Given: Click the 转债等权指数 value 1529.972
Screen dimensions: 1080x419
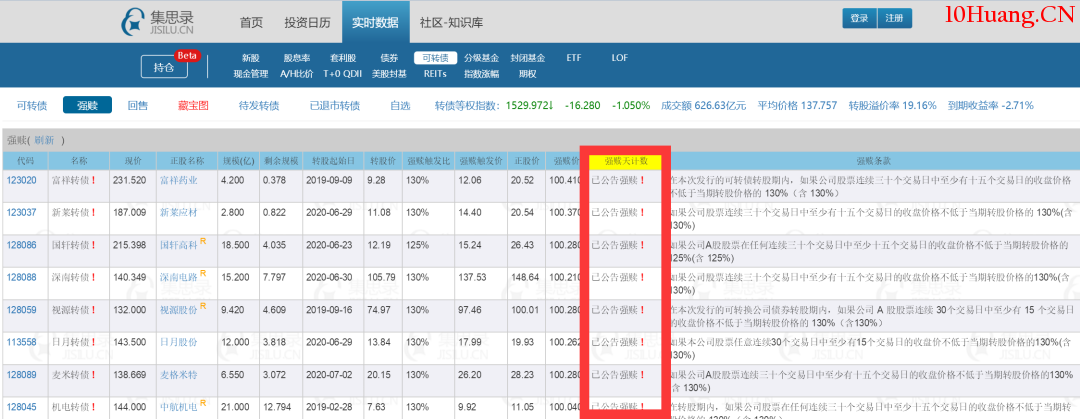Looking at the screenshot, I should pyautogui.click(x=530, y=105).
